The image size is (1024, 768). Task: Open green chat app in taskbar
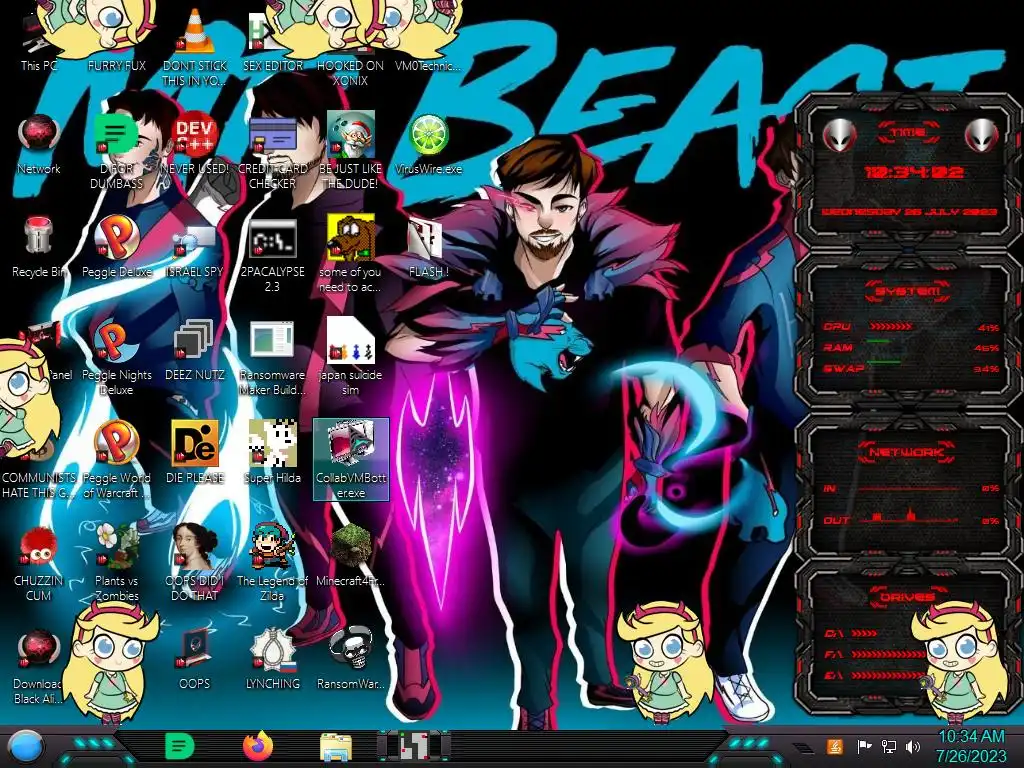[x=180, y=746]
